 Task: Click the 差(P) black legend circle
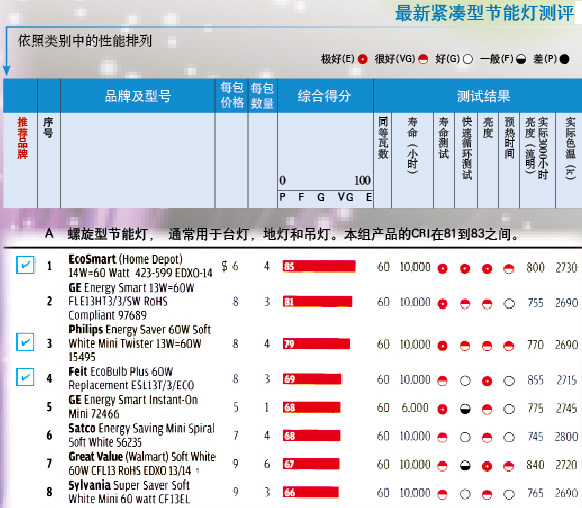(564, 59)
